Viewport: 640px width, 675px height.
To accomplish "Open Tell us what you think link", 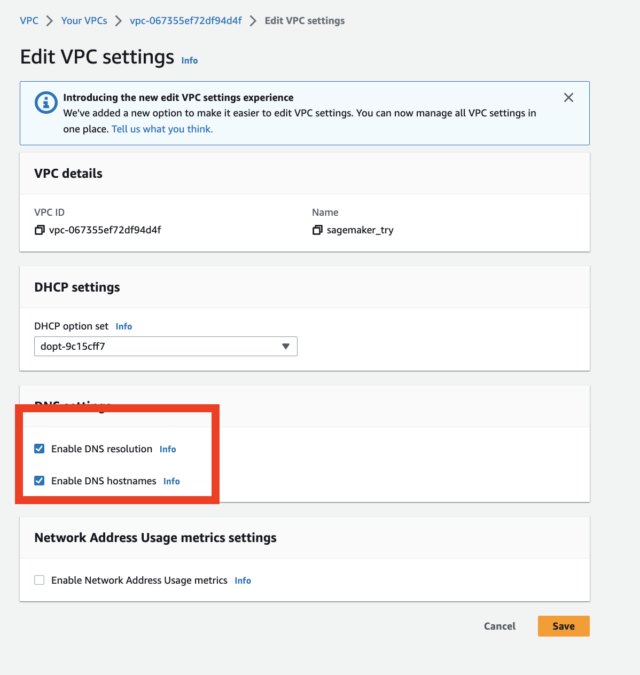I will 162,129.
